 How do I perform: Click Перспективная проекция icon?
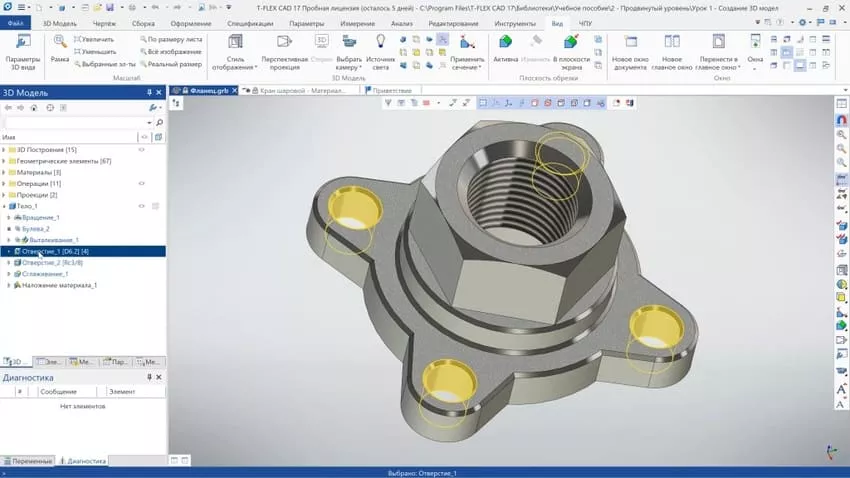click(x=284, y=42)
